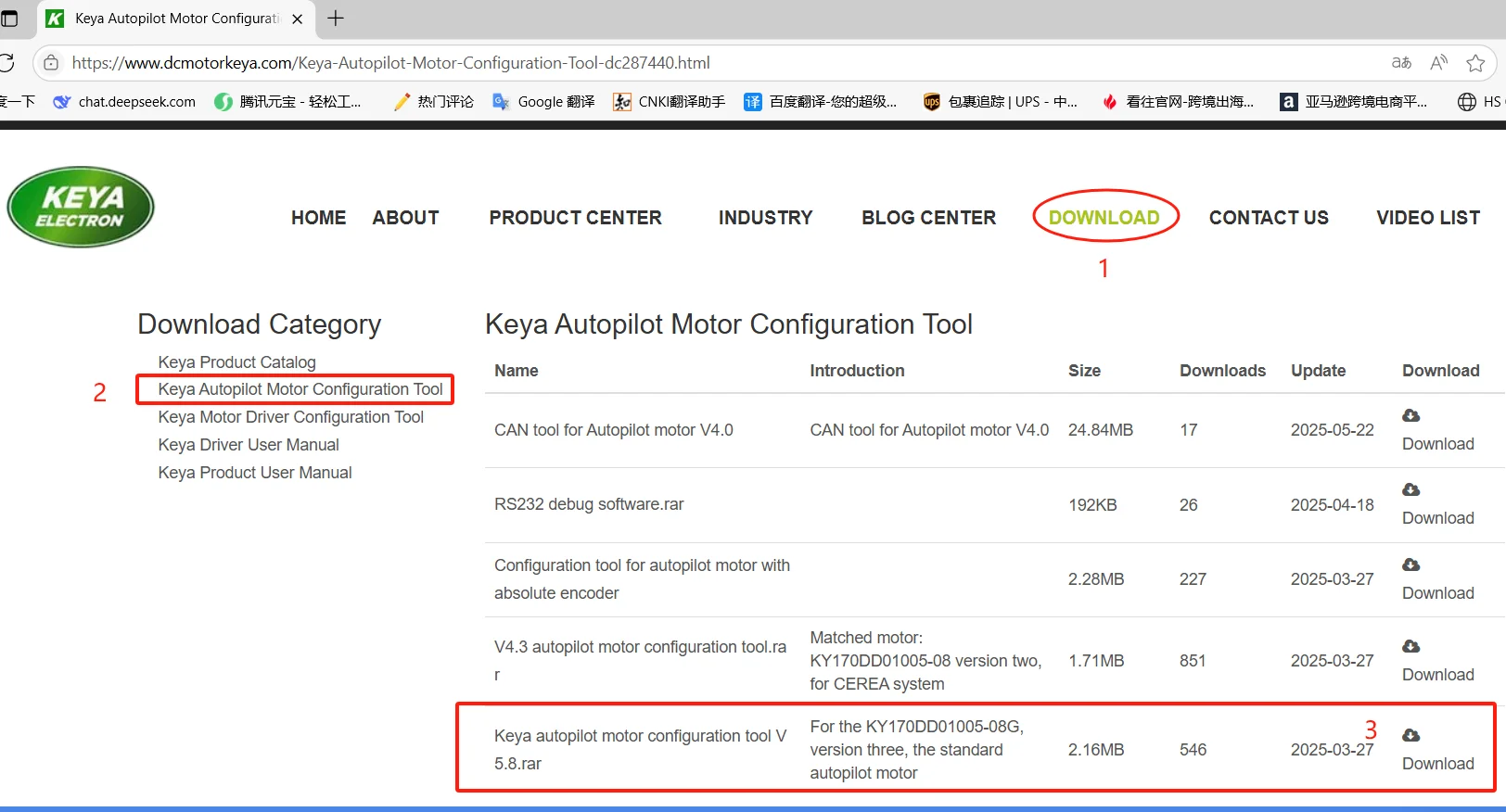Click the 'Keya Autopilot Motor Configuration Tool' page heading
Image resolution: width=1506 pixels, height=812 pixels.
(x=729, y=324)
